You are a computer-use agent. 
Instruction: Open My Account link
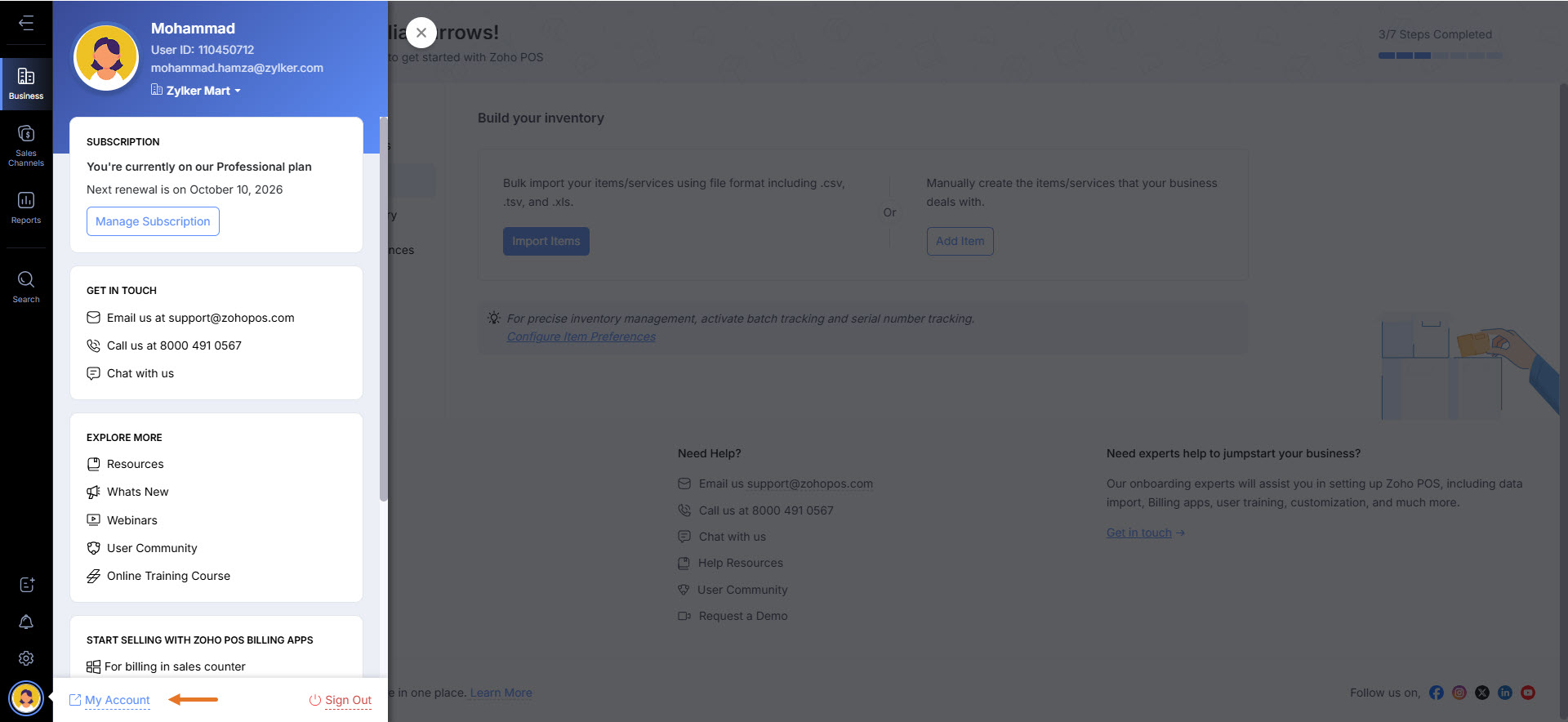[117, 700]
